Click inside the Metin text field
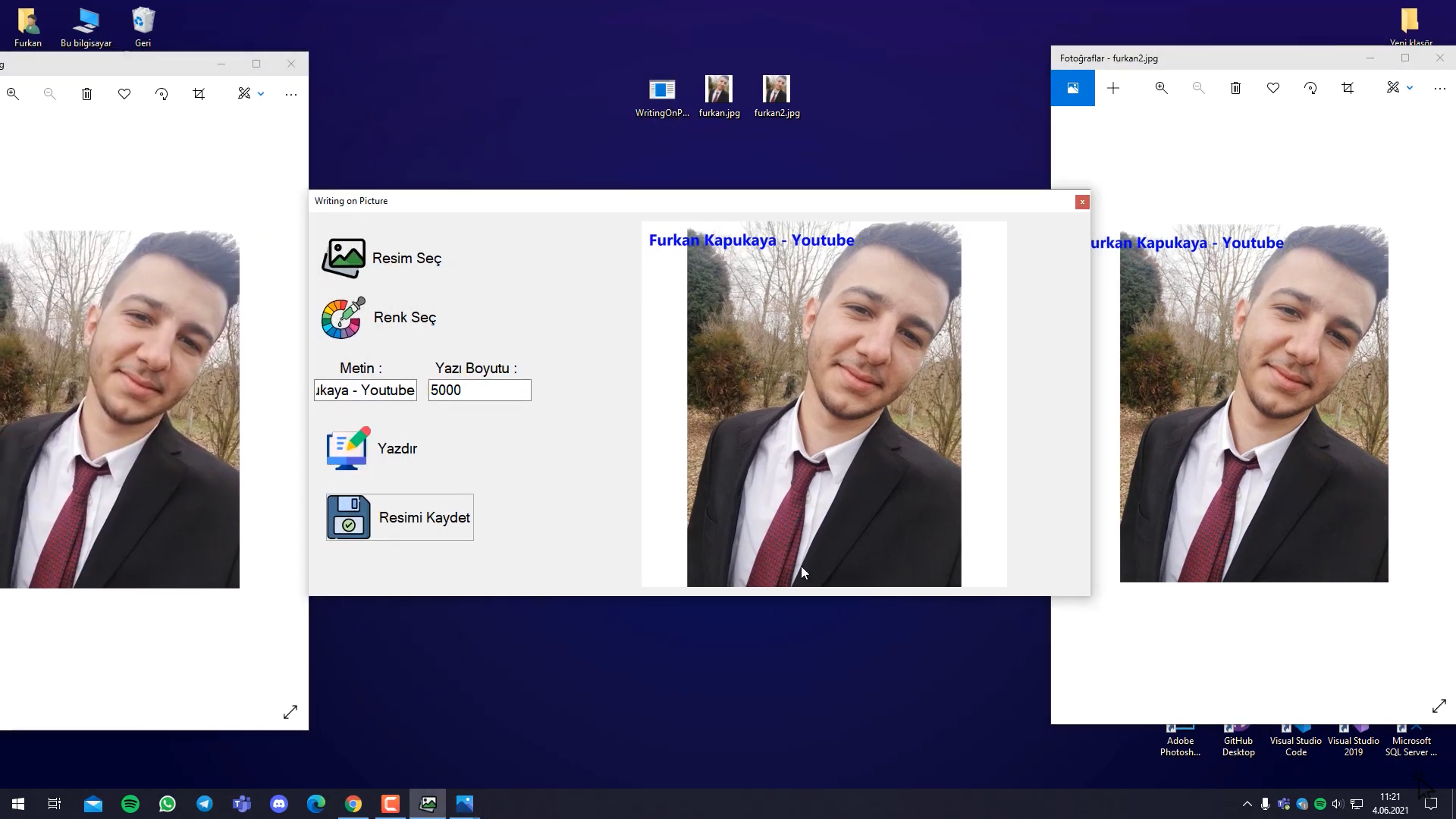 click(366, 391)
